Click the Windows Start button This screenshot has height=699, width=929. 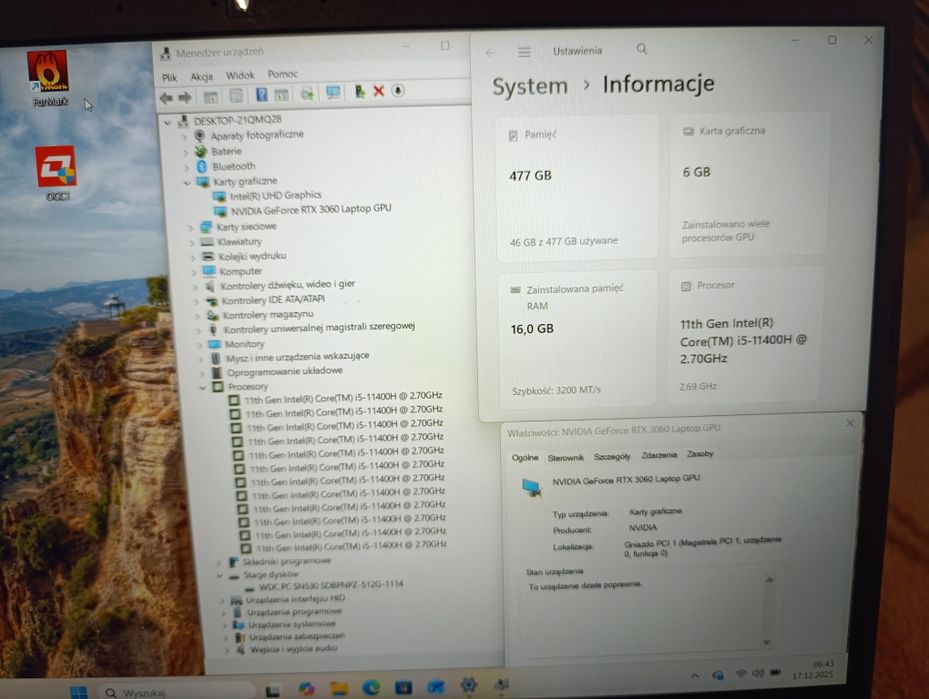pyautogui.click(x=78, y=692)
